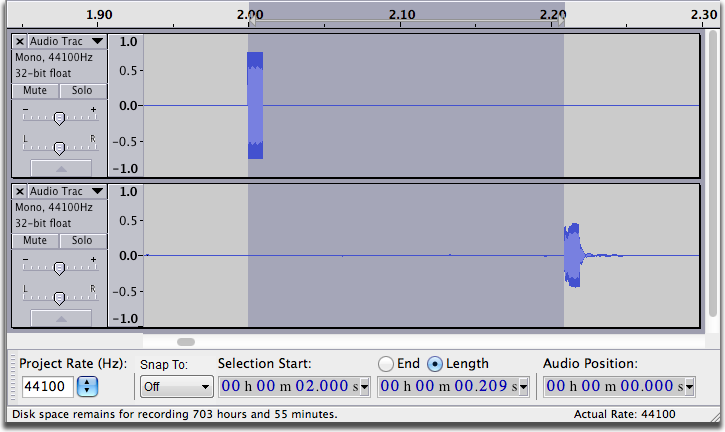
Task: Click the Project Rate input field
Action: pos(45,386)
